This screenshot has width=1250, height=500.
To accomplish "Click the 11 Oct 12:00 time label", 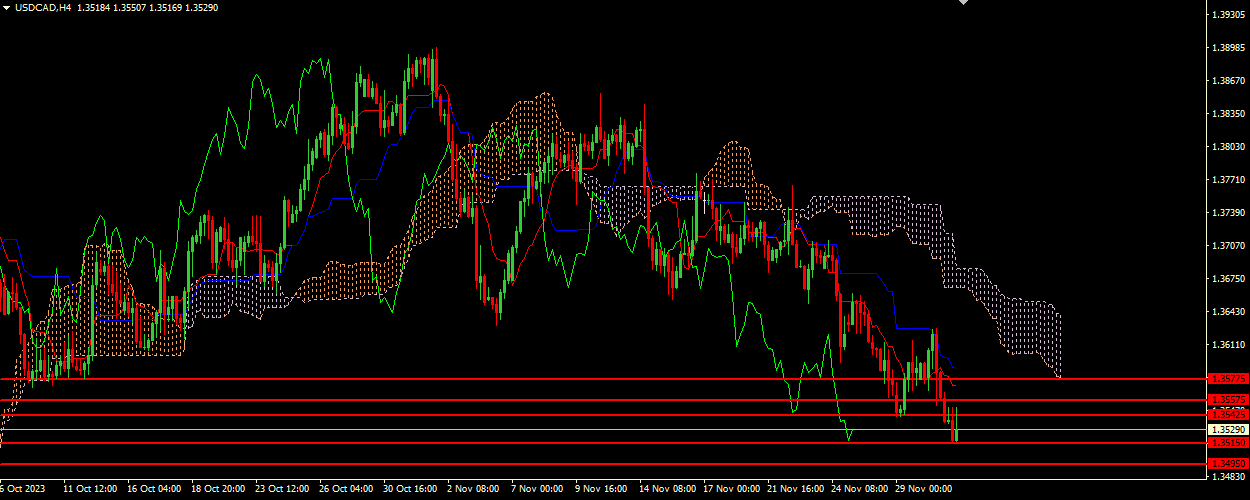I will point(90,491).
